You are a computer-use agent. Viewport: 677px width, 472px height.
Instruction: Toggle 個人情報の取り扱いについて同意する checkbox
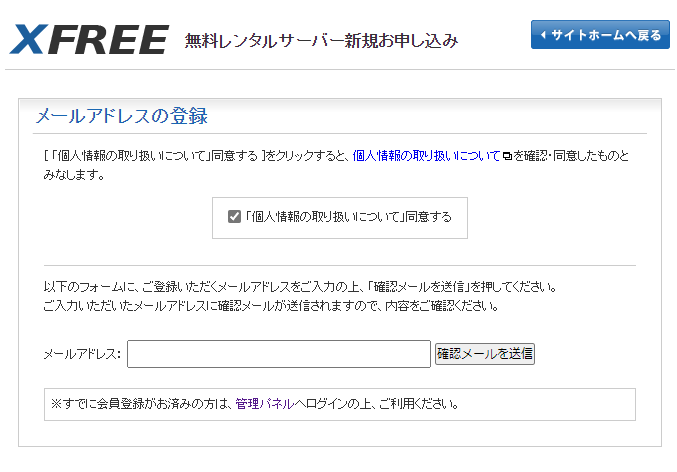234,216
